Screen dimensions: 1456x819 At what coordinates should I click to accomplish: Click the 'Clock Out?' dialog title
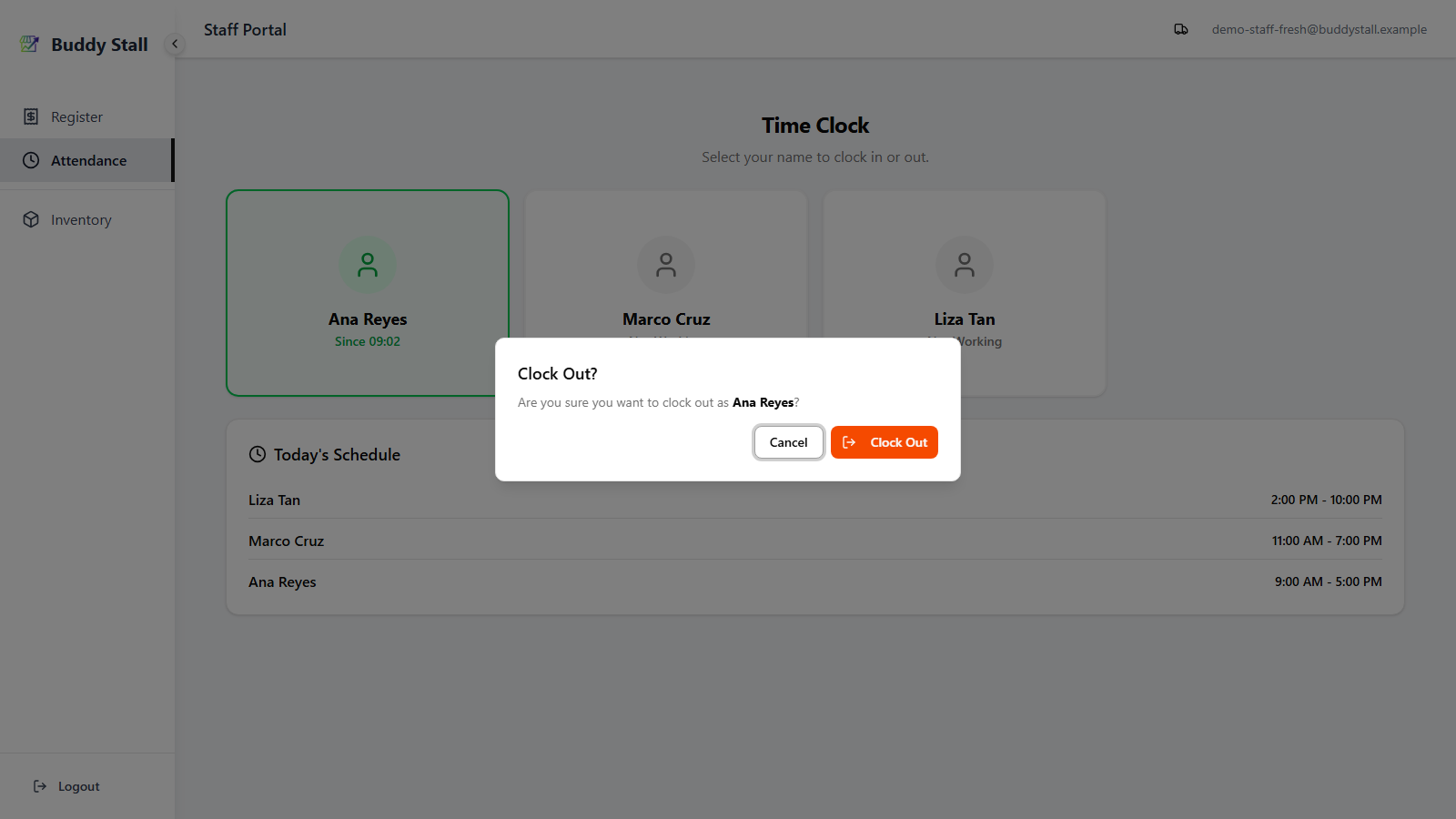(x=558, y=374)
